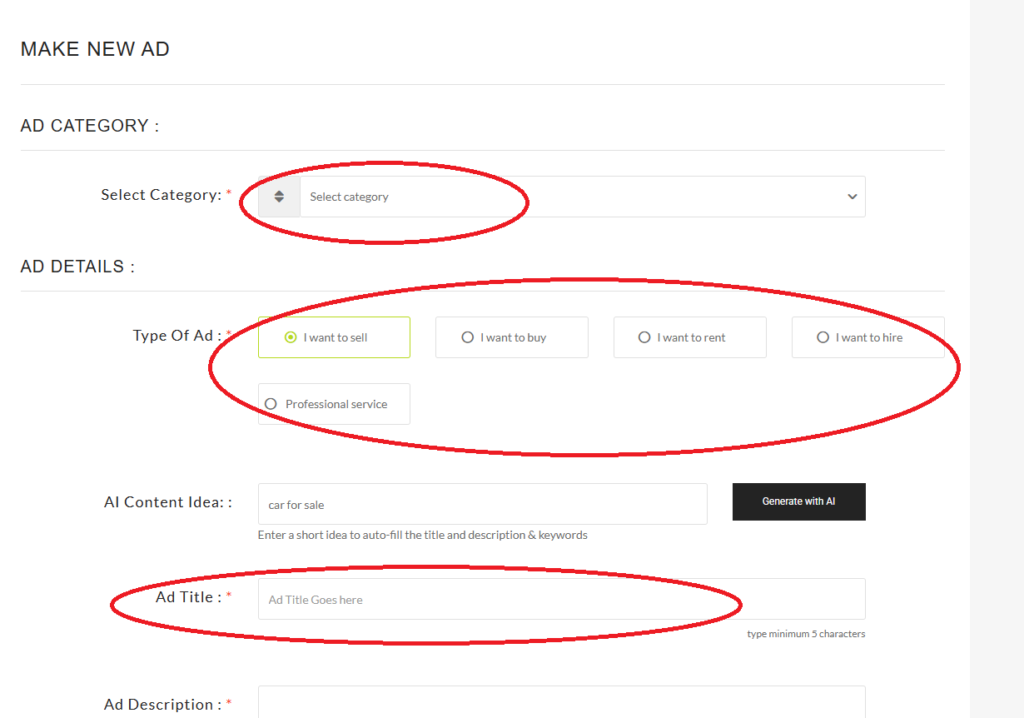Click the 'MAKE NEW AD' page heading

click(x=95, y=49)
